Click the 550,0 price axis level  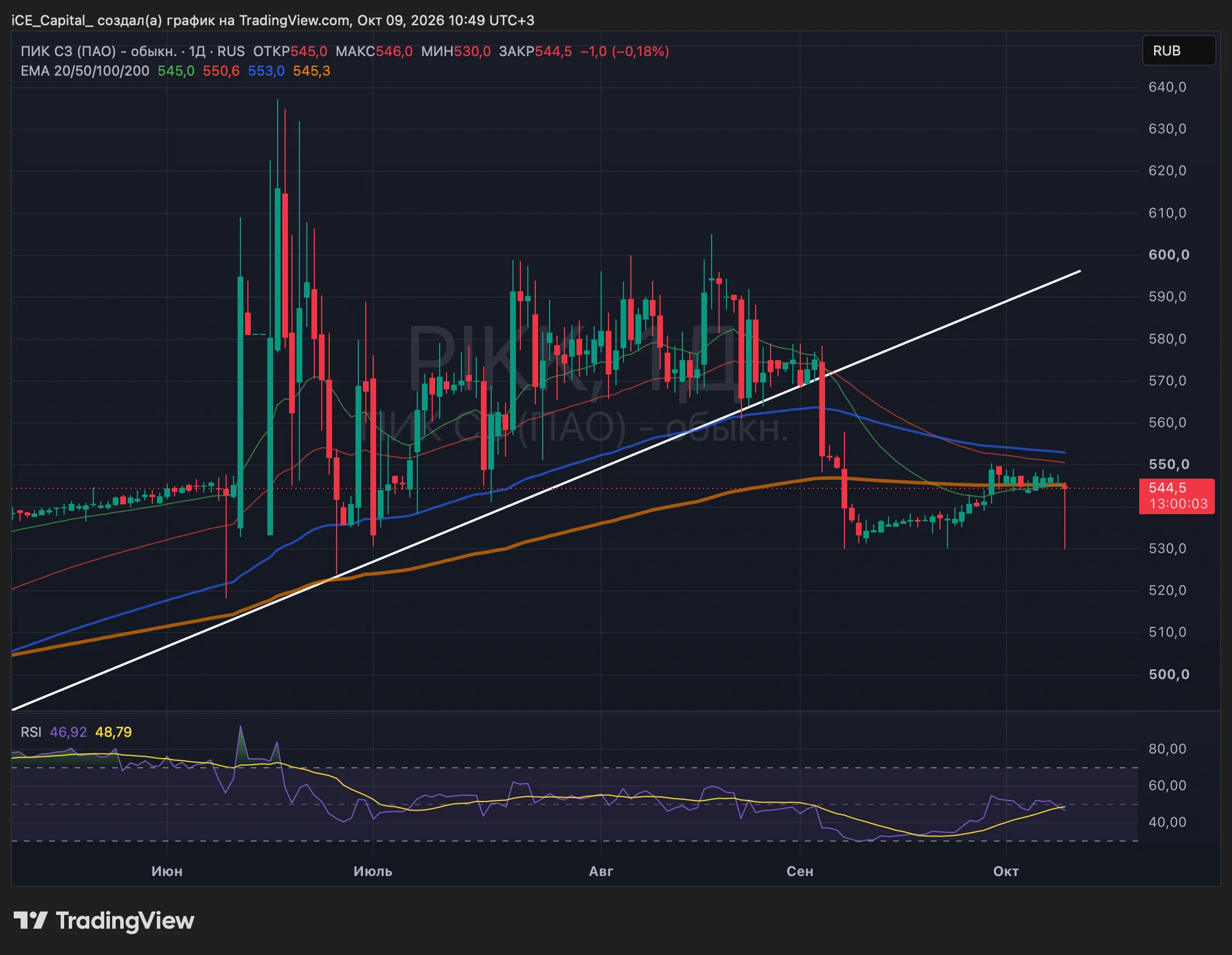coord(1168,464)
